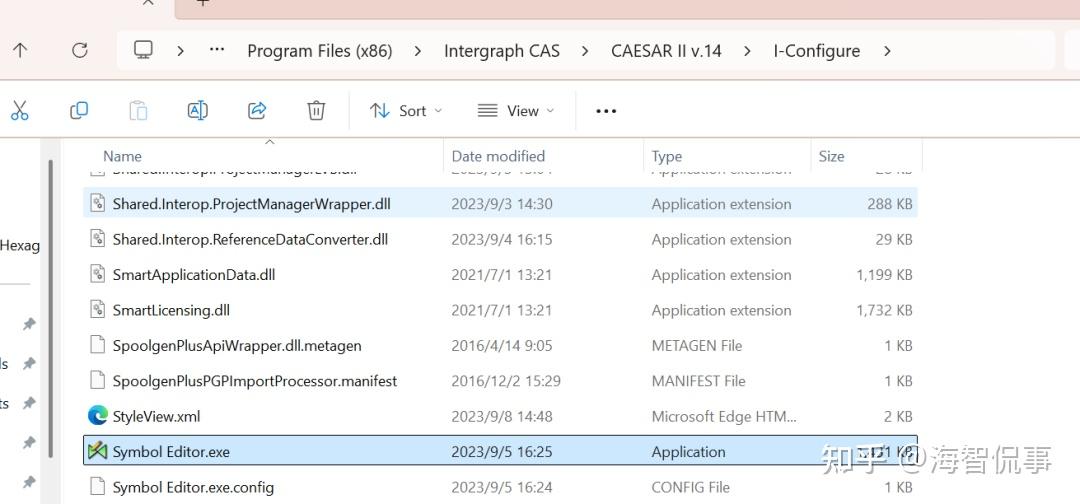Click the This PC monitor icon
Screen dimensions: 1080x504
[x=143, y=50]
